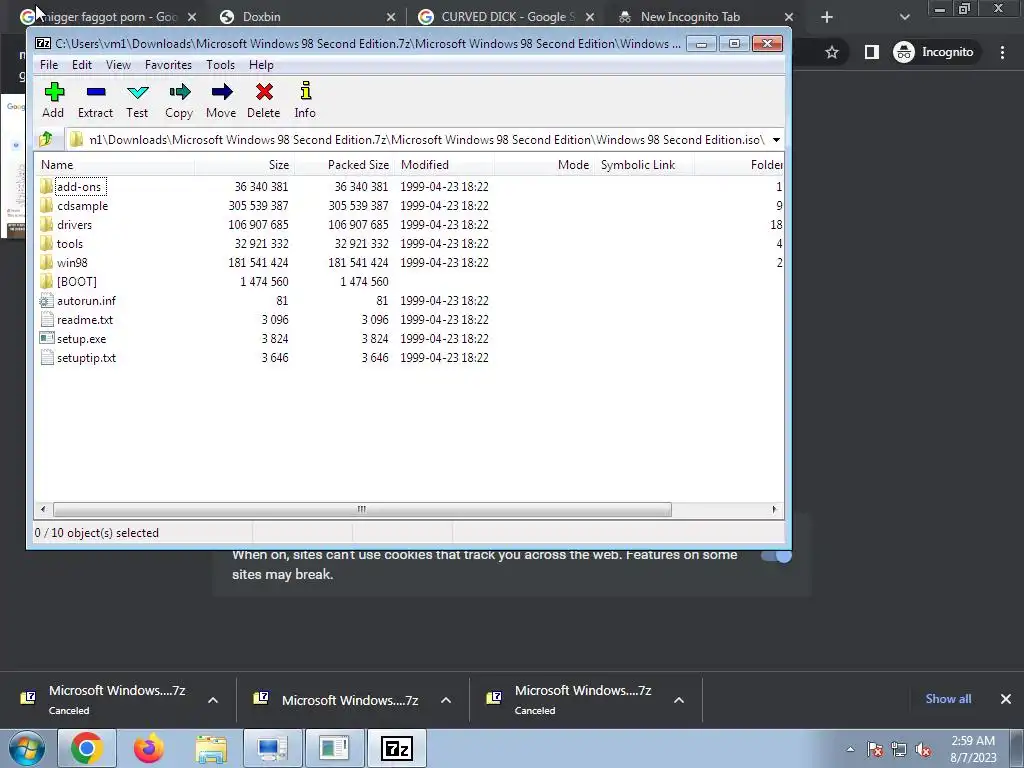Toggle the third-party cookies switch
This screenshot has height=768, width=1024.
pyautogui.click(x=776, y=556)
